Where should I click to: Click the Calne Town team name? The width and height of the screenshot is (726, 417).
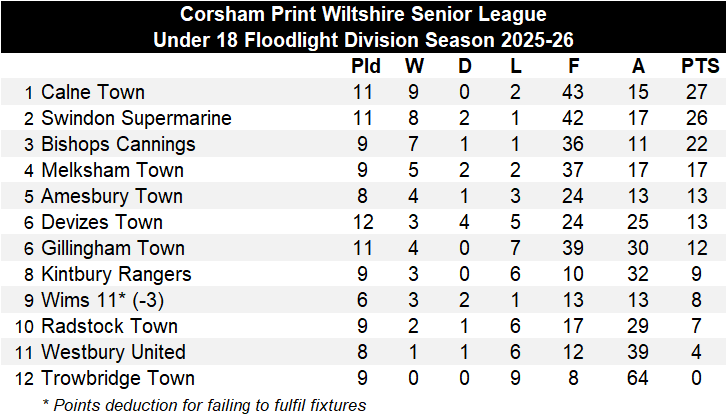click(x=93, y=92)
